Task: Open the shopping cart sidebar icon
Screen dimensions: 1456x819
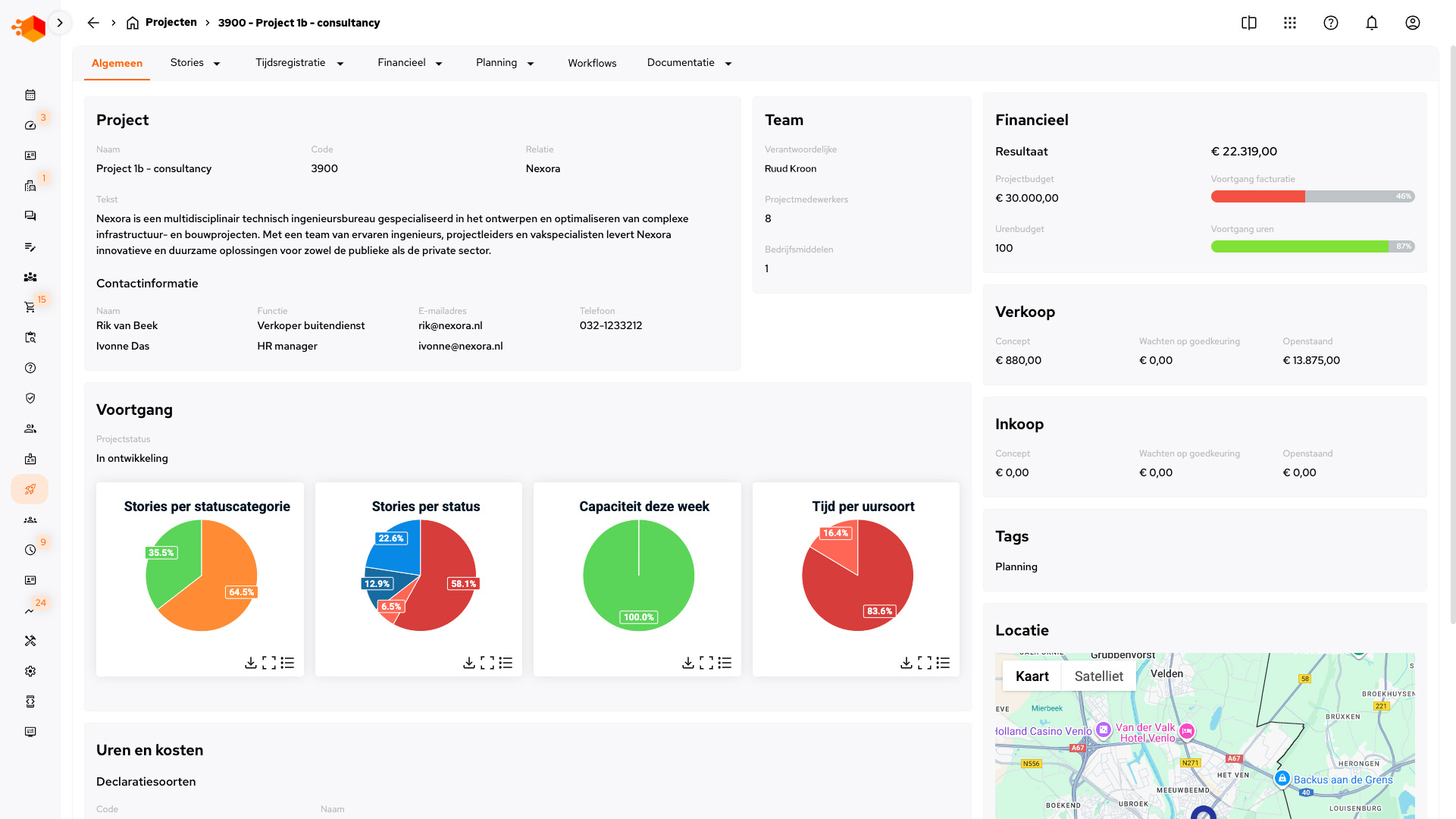Action: tap(30, 307)
